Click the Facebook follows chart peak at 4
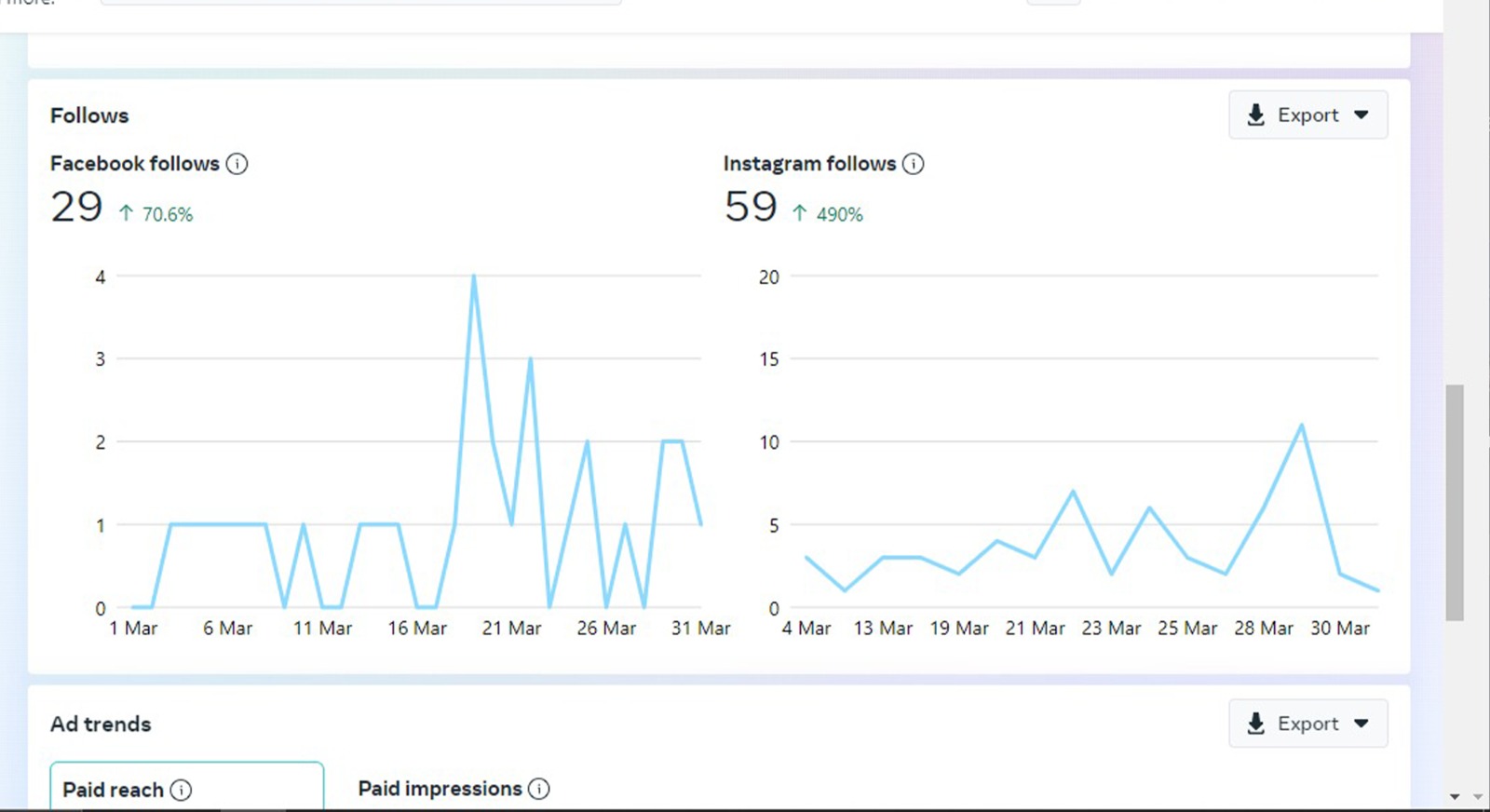Screen dimensions: 1490x812 point(474,277)
